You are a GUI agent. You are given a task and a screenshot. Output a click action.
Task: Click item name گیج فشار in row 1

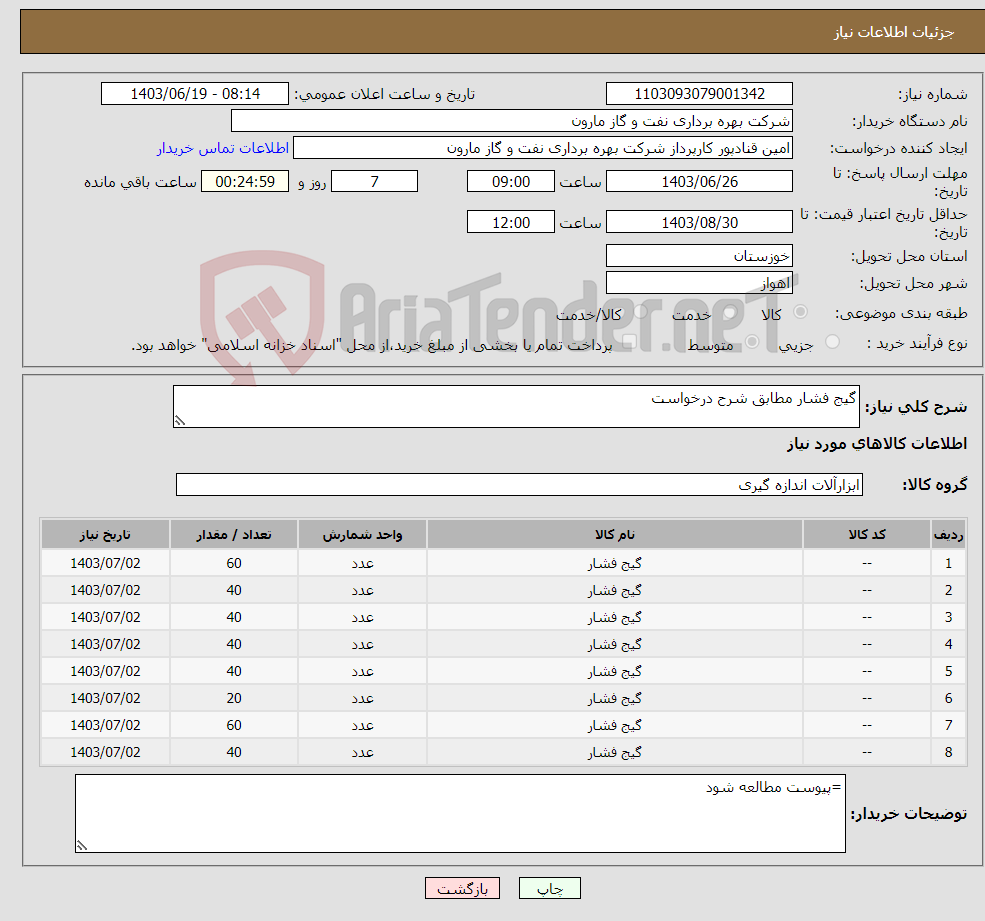(614, 563)
